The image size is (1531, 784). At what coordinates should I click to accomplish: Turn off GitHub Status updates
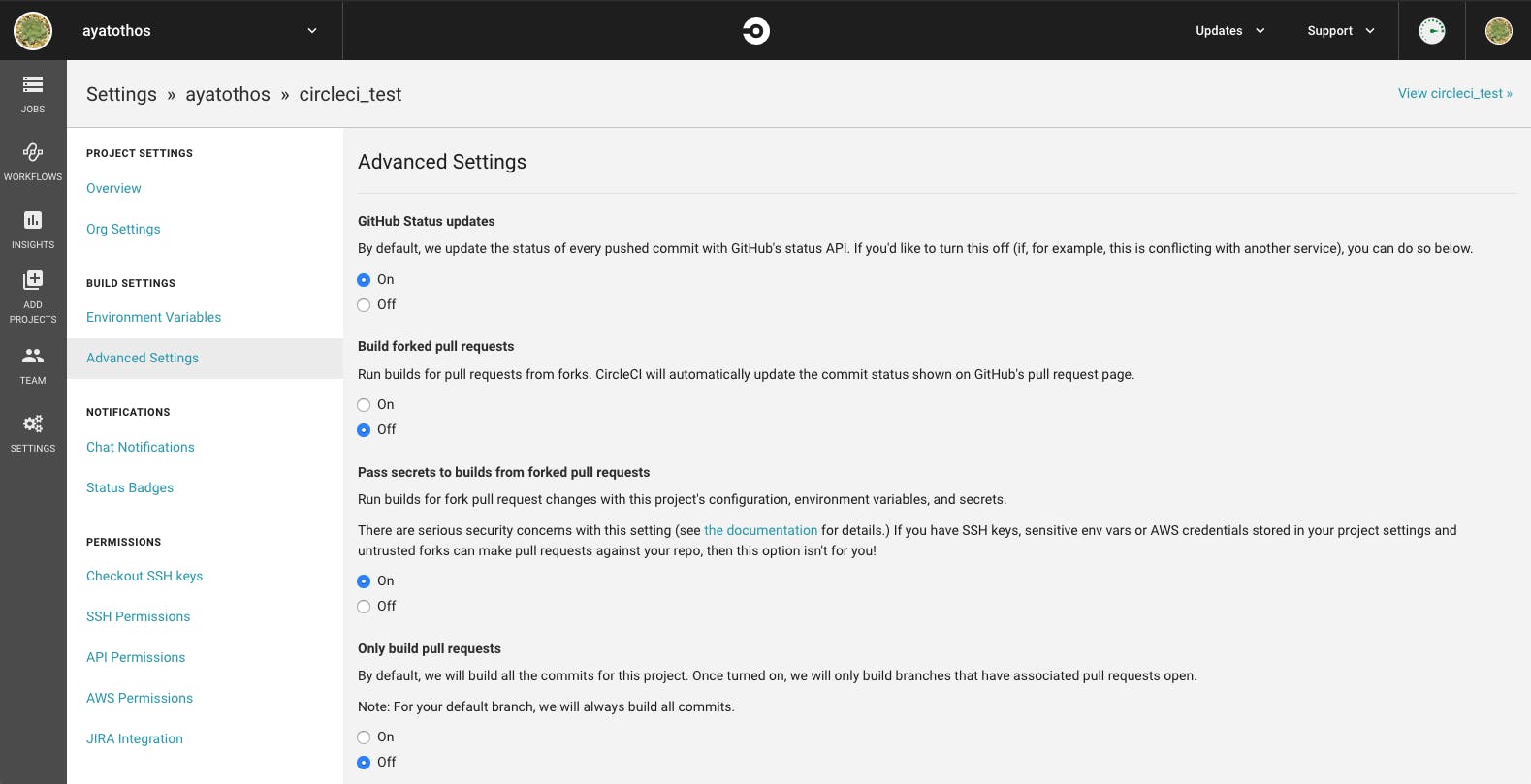pyautogui.click(x=364, y=305)
